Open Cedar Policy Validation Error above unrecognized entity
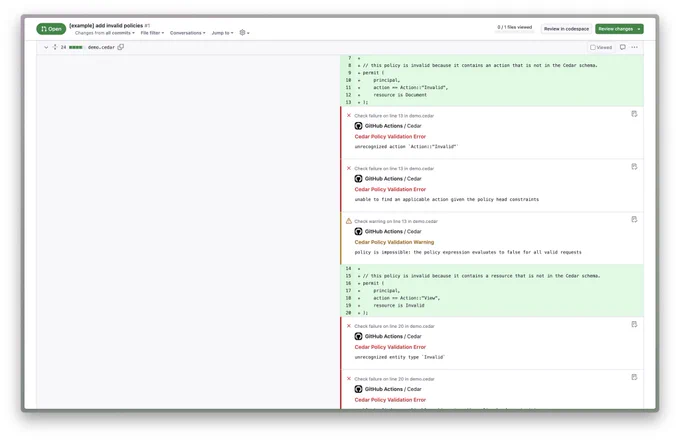Viewport: 680px width, 440px height. 390,347
